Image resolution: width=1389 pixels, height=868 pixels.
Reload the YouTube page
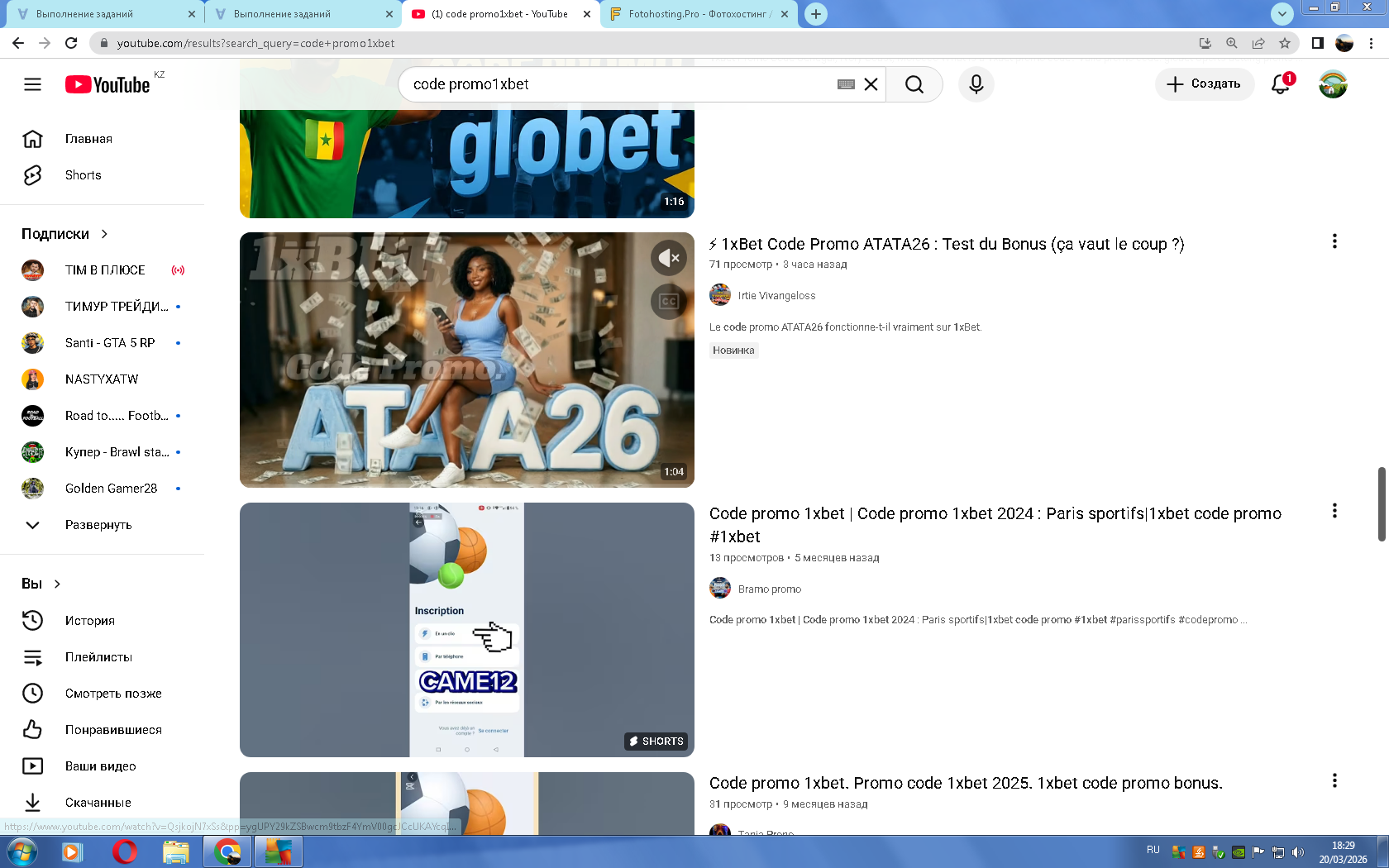[71, 43]
